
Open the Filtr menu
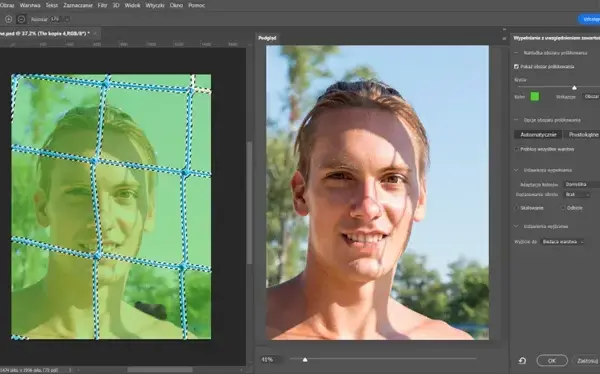(102, 5)
